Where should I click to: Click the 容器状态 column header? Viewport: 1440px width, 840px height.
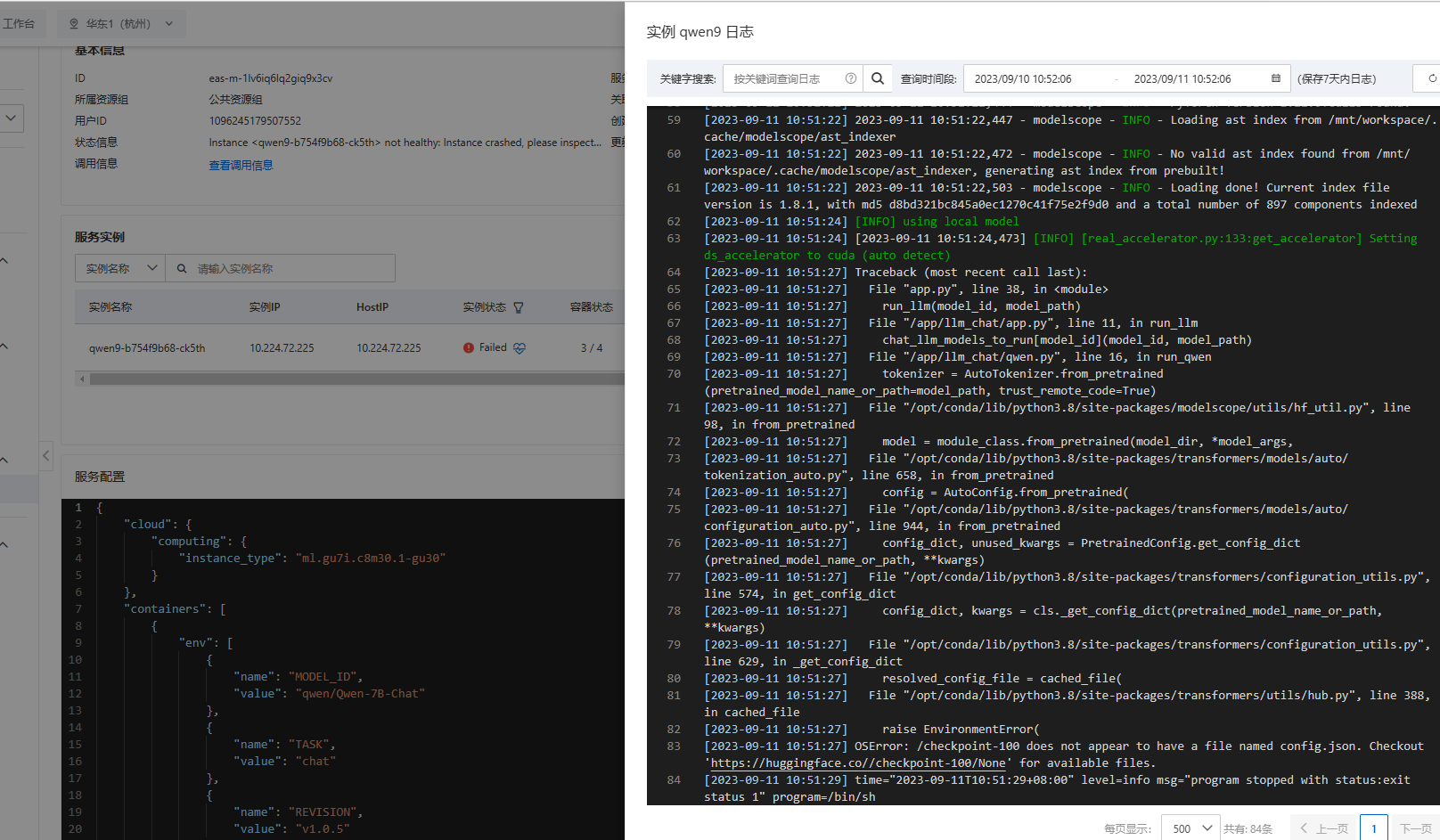point(592,307)
